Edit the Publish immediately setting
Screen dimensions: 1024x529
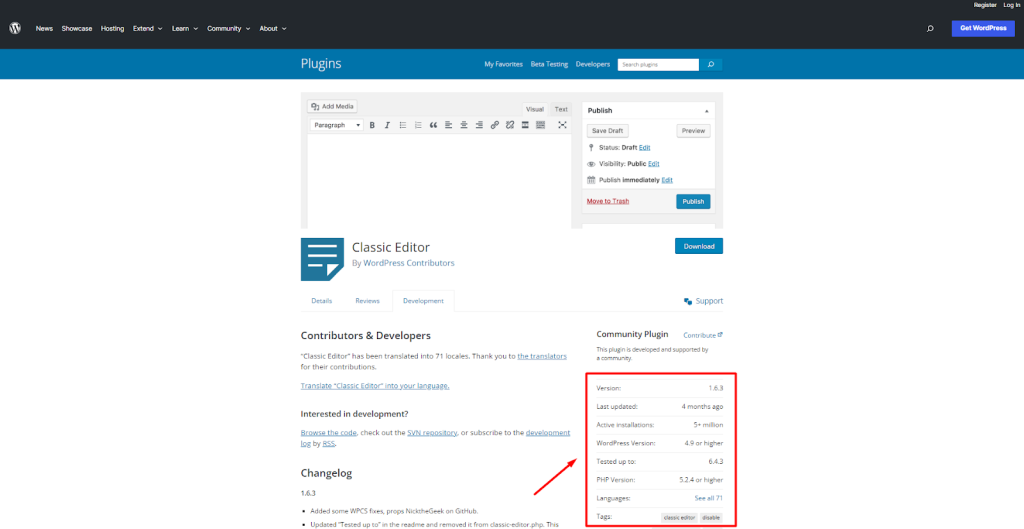[x=667, y=180]
